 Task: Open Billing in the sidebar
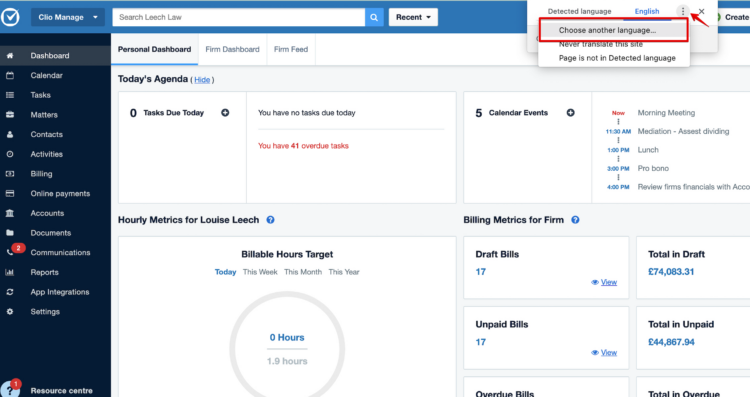coord(42,174)
